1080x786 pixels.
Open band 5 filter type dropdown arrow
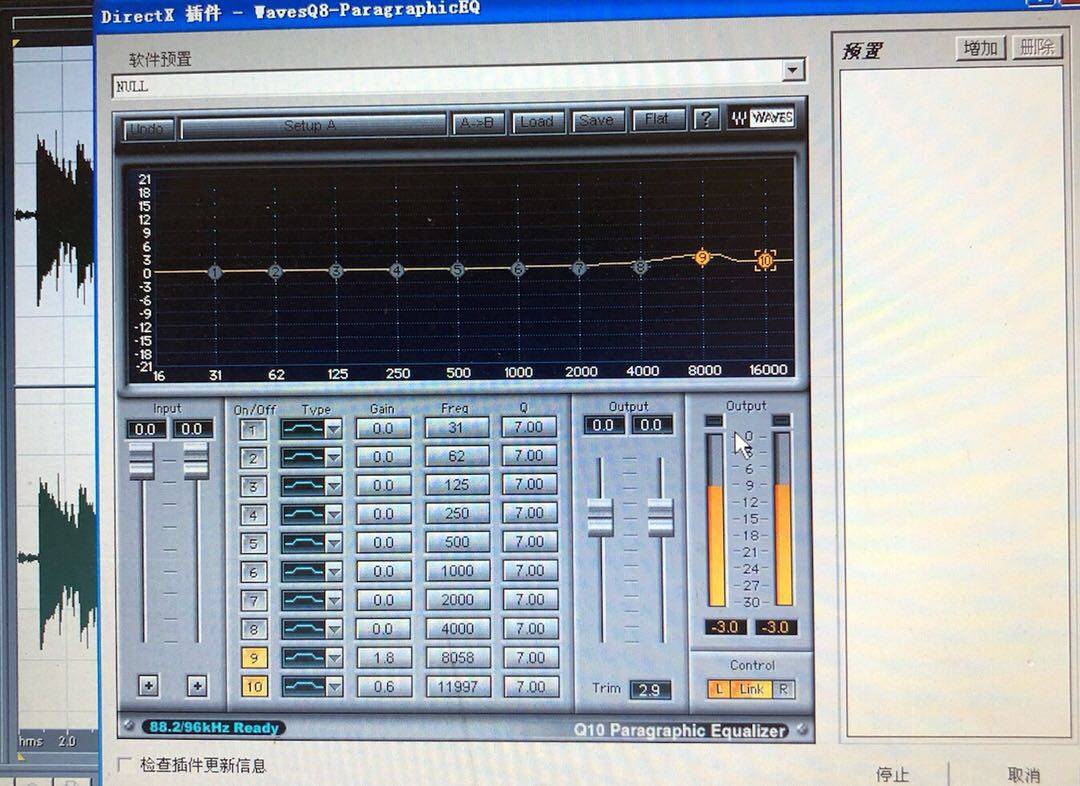pyautogui.click(x=334, y=544)
